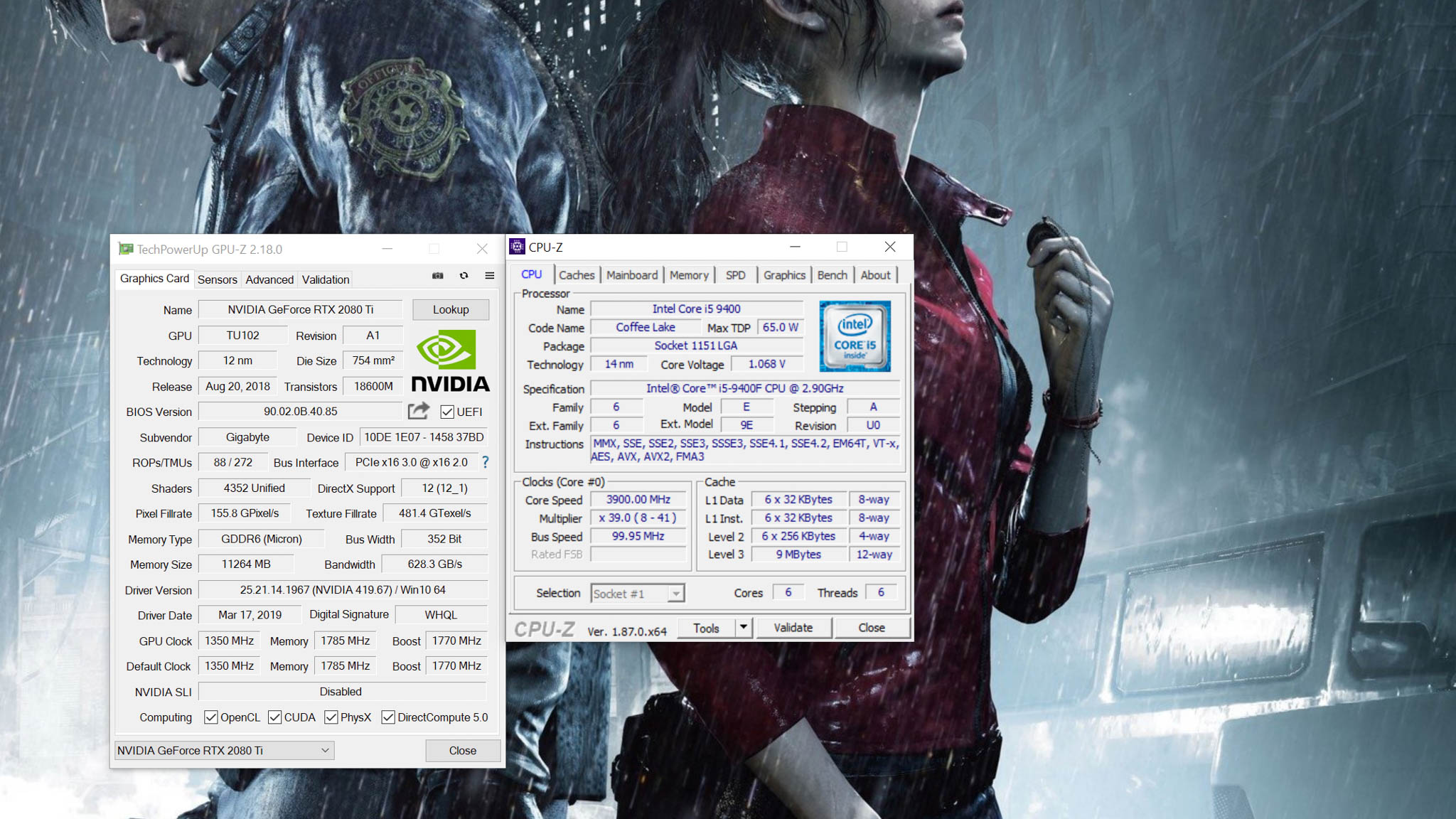The height and width of the screenshot is (819, 1456).
Task: Open the Caches tab in CPU-Z
Action: (x=577, y=275)
